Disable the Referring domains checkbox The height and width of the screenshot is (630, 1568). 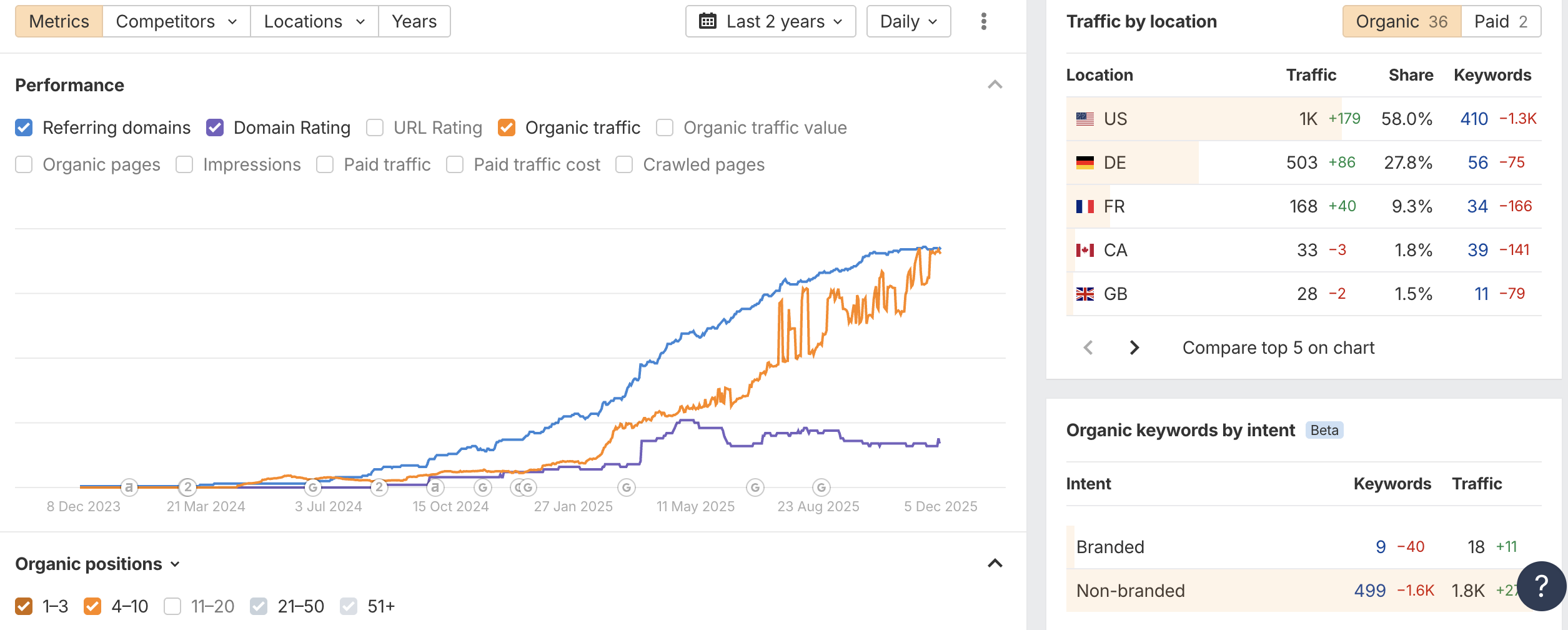click(x=24, y=127)
